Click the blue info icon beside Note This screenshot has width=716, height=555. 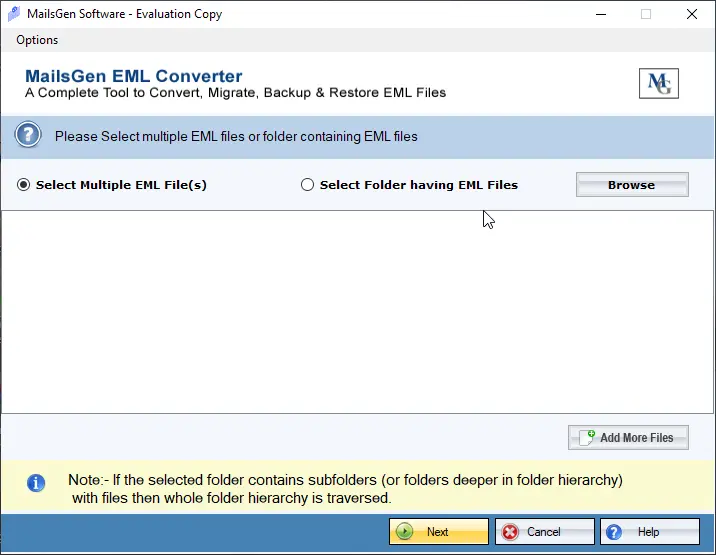click(x=36, y=483)
